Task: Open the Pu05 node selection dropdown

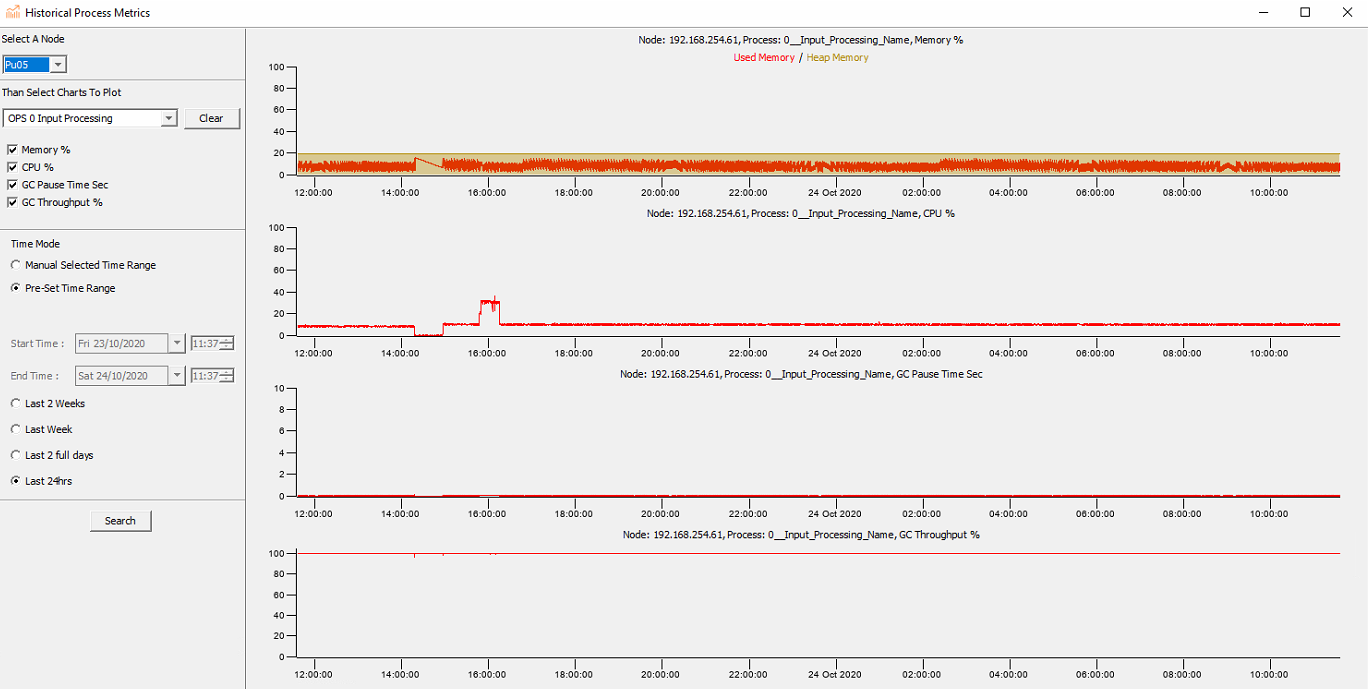Action: (56, 63)
